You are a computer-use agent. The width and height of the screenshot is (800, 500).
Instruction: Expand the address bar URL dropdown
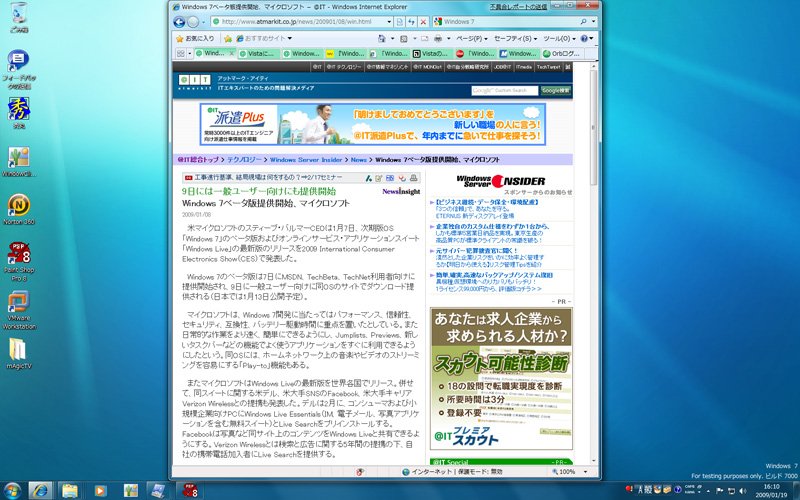click(389, 22)
